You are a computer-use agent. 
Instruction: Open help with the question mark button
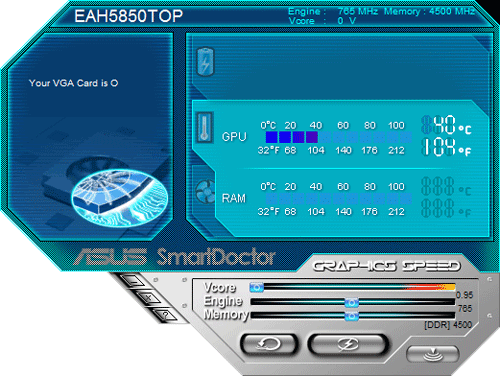(x=166, y=314)
